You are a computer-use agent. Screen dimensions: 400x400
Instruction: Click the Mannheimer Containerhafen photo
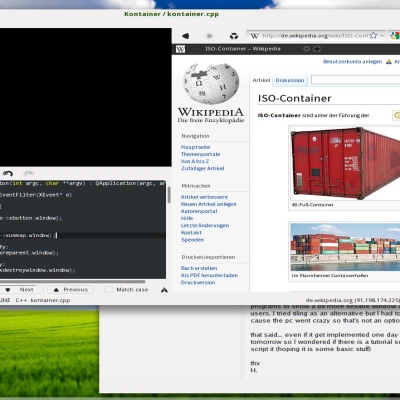point(345,247)
